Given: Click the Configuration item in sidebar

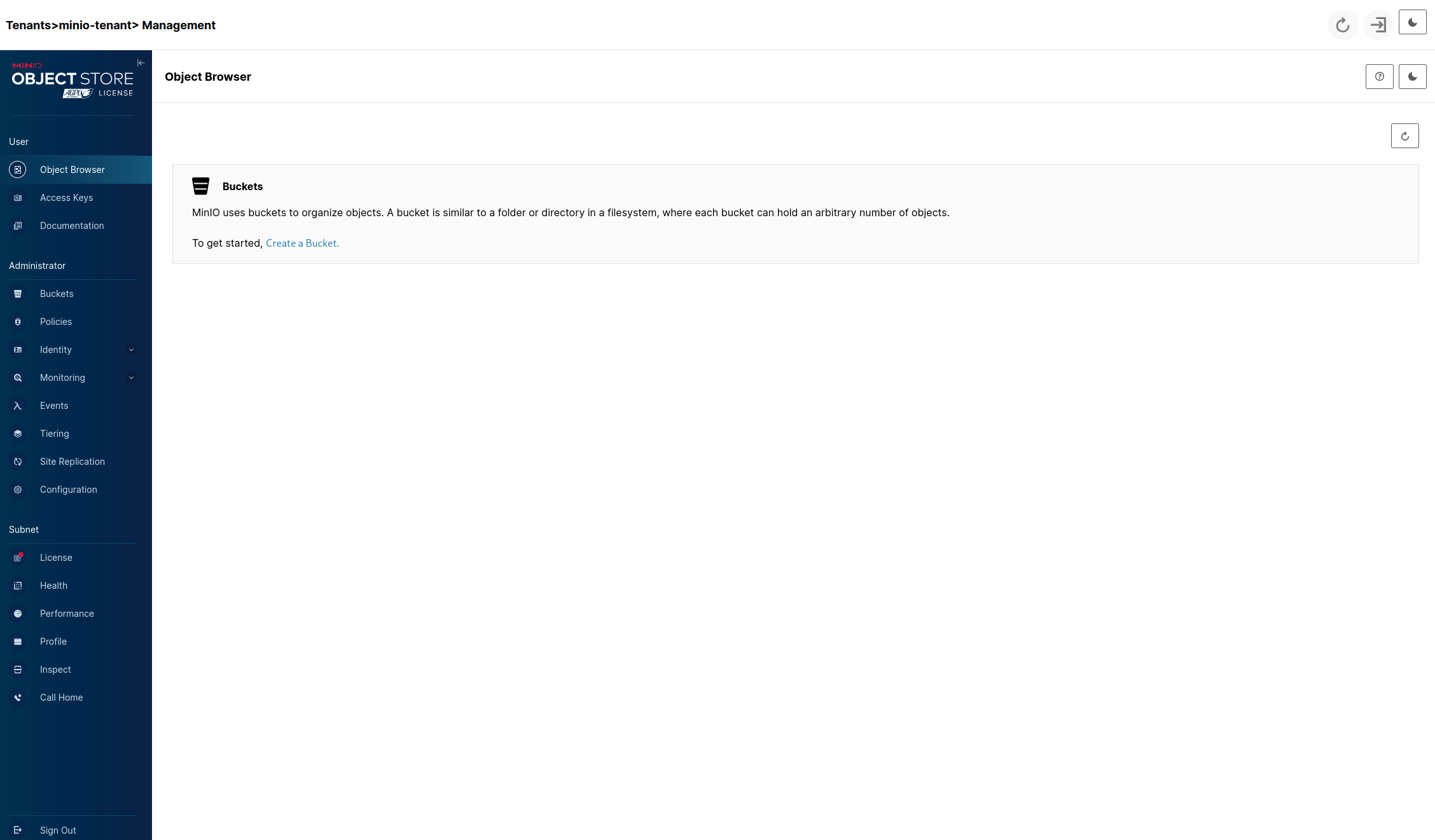Looking at the screenshot, I should [68, 489].
